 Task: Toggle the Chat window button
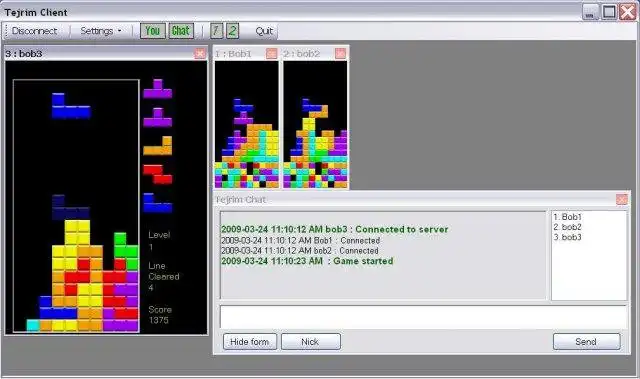[181, 31]
